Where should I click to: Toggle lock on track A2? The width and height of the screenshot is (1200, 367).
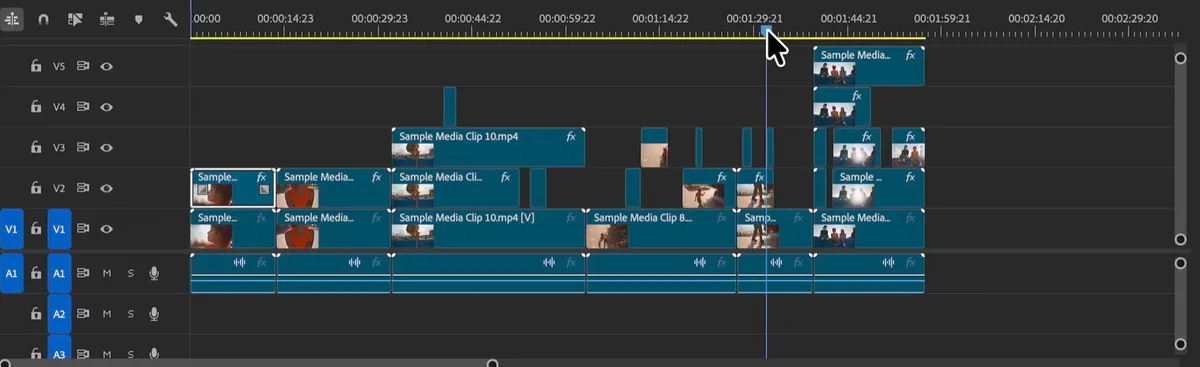point(36,314)
